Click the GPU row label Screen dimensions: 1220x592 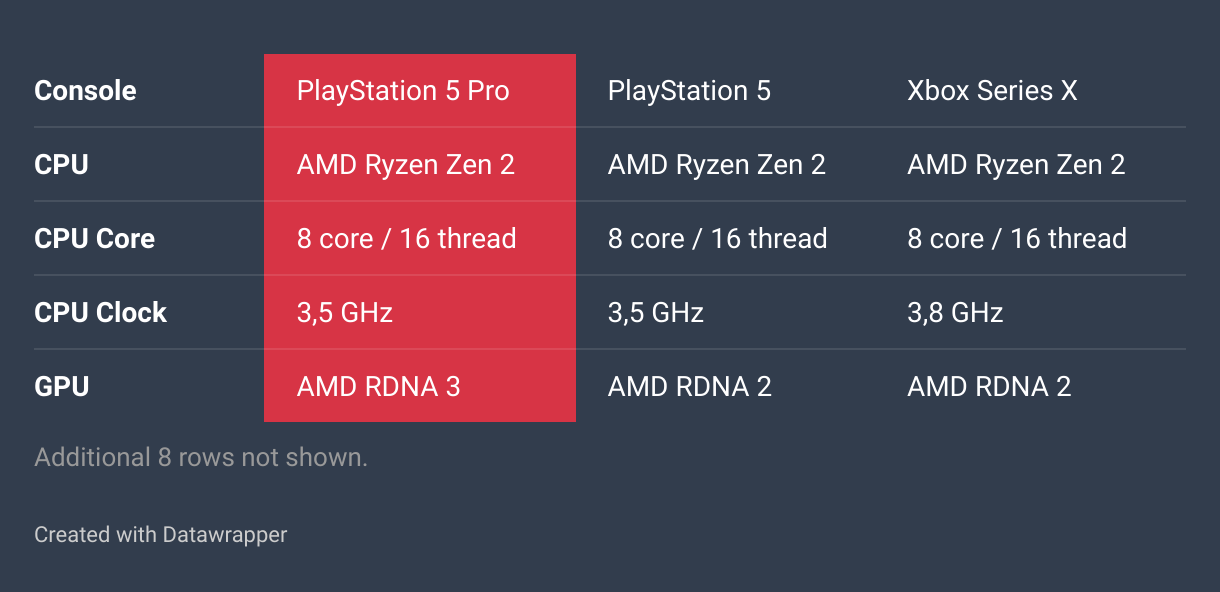coord(62,387)
